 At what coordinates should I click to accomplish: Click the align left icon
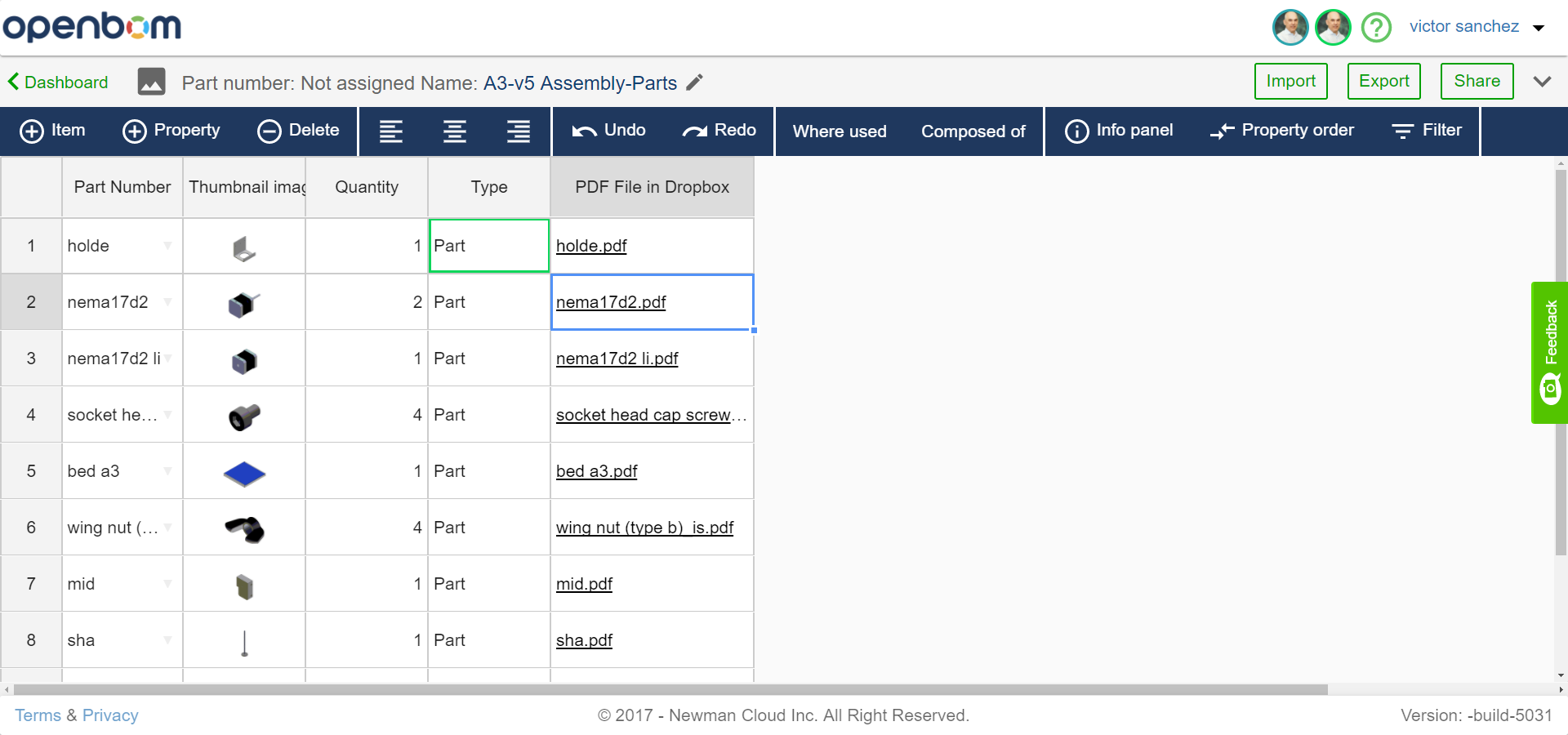[x=391, y=131]
